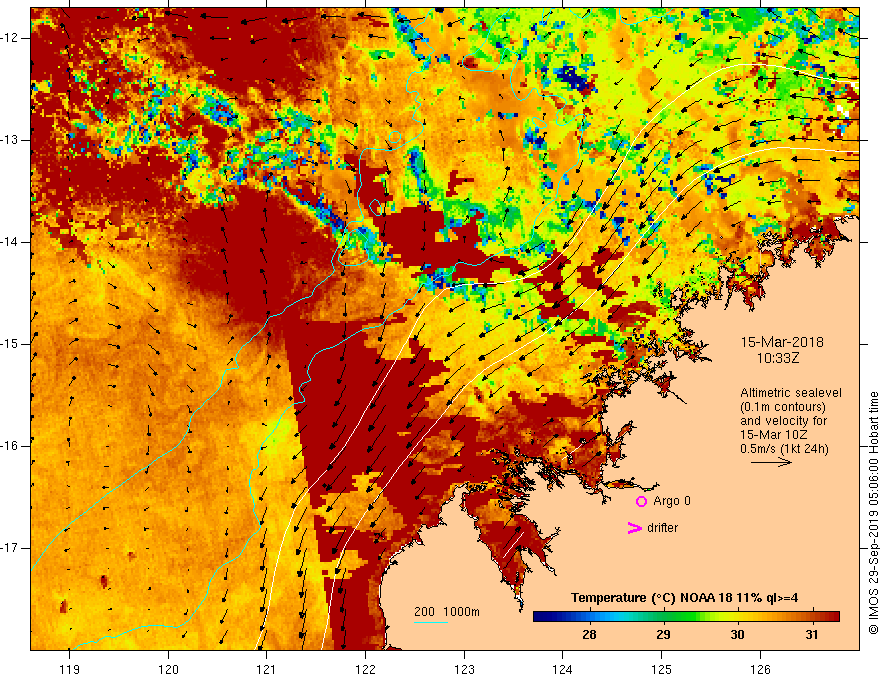Click the 'and velocity for' text line
880x680 pixels.
tap(783, 421)
